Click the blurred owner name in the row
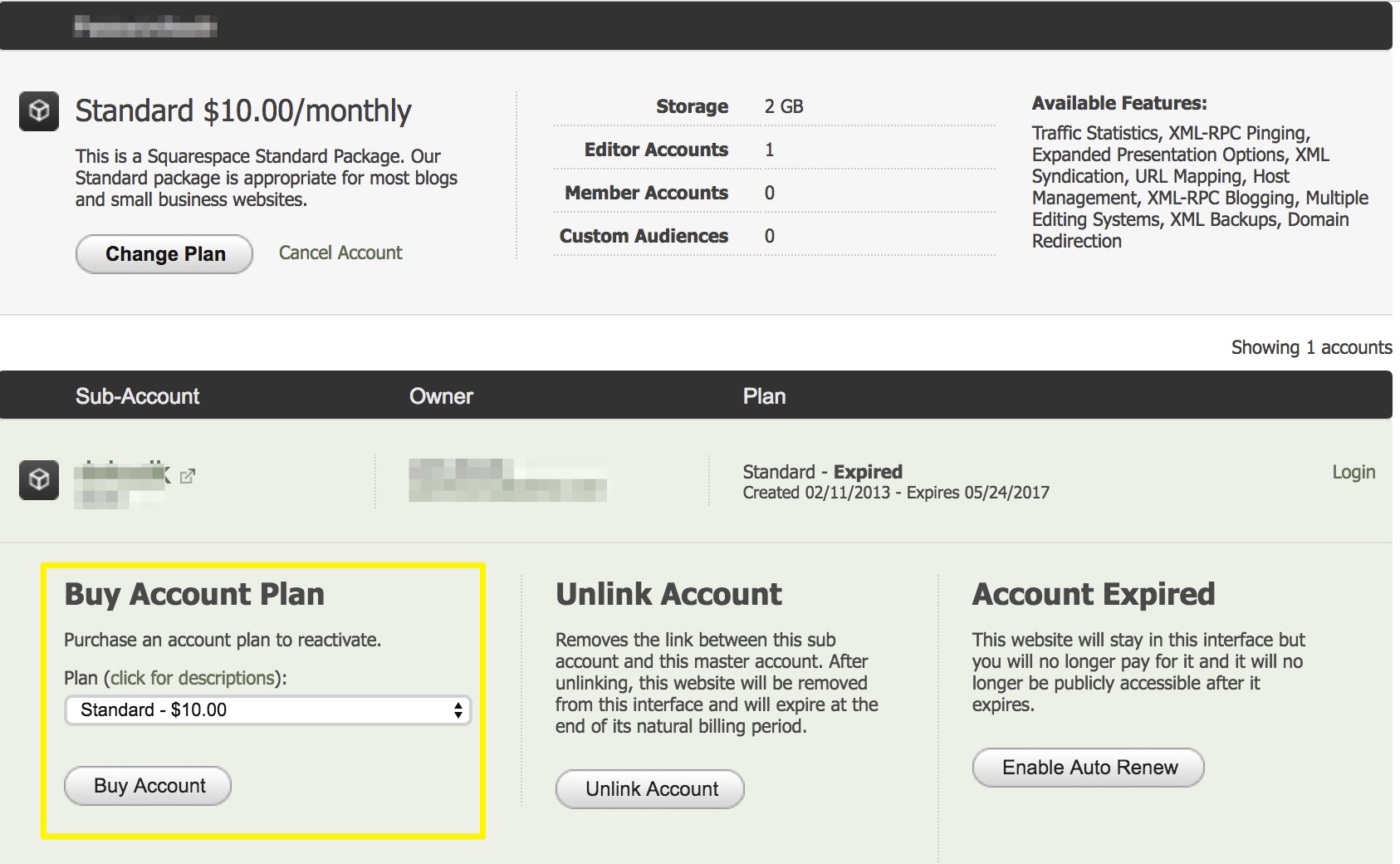The height and width of the screenshot is (864, 1400). [x=507, y=480]
